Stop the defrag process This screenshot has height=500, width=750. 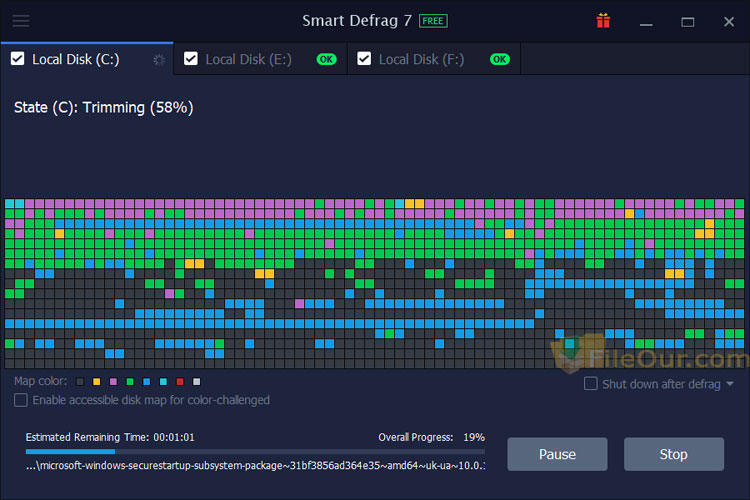tap(673, 454)
